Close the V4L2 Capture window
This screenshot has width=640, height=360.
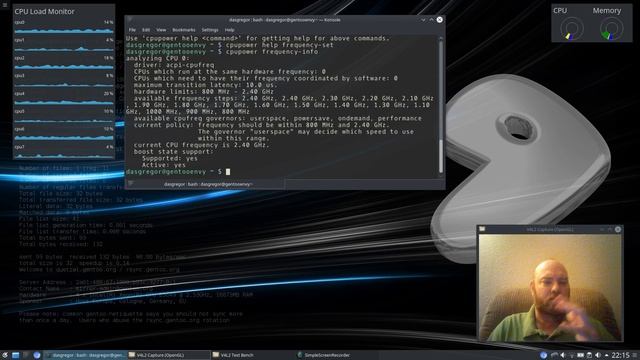pos(618,229)
